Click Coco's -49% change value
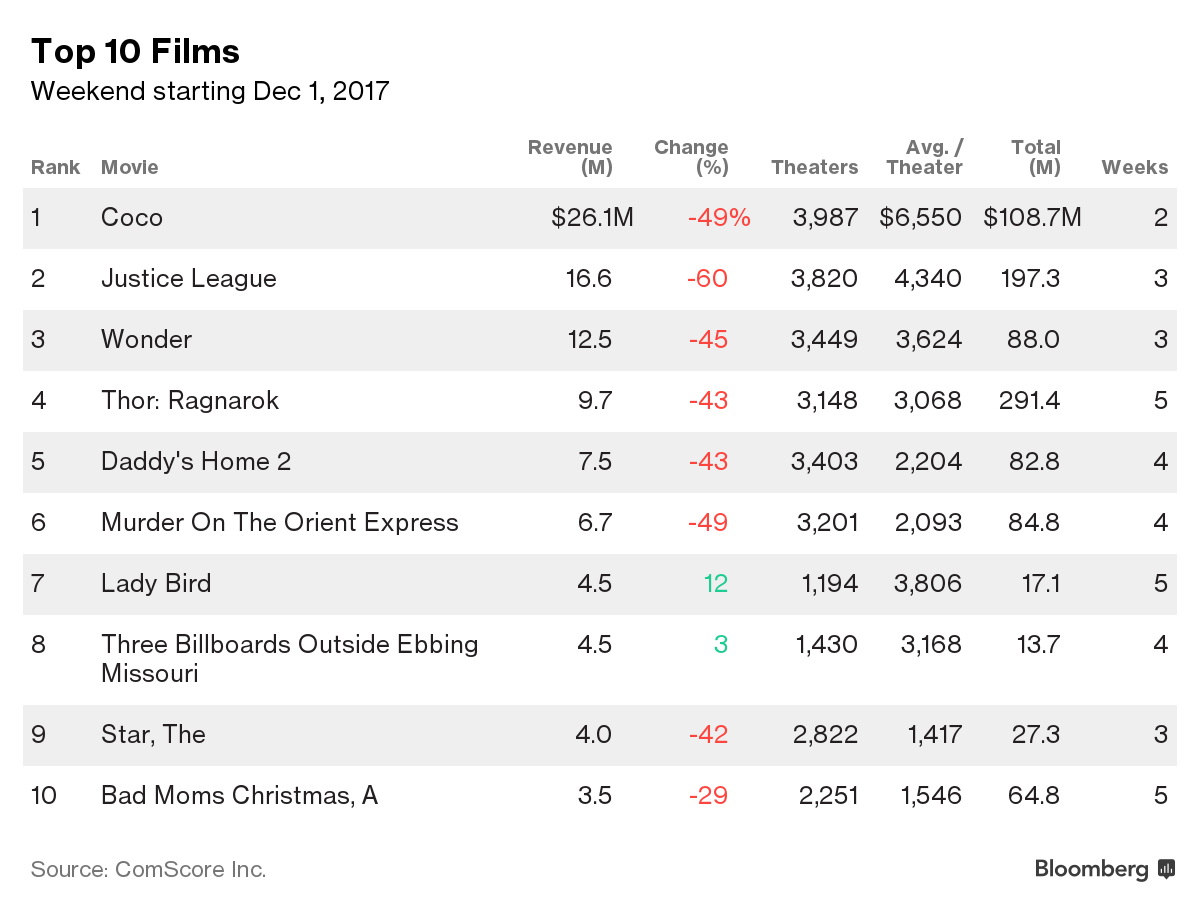Screen dimensions: 1200x913 pos(718,218)
